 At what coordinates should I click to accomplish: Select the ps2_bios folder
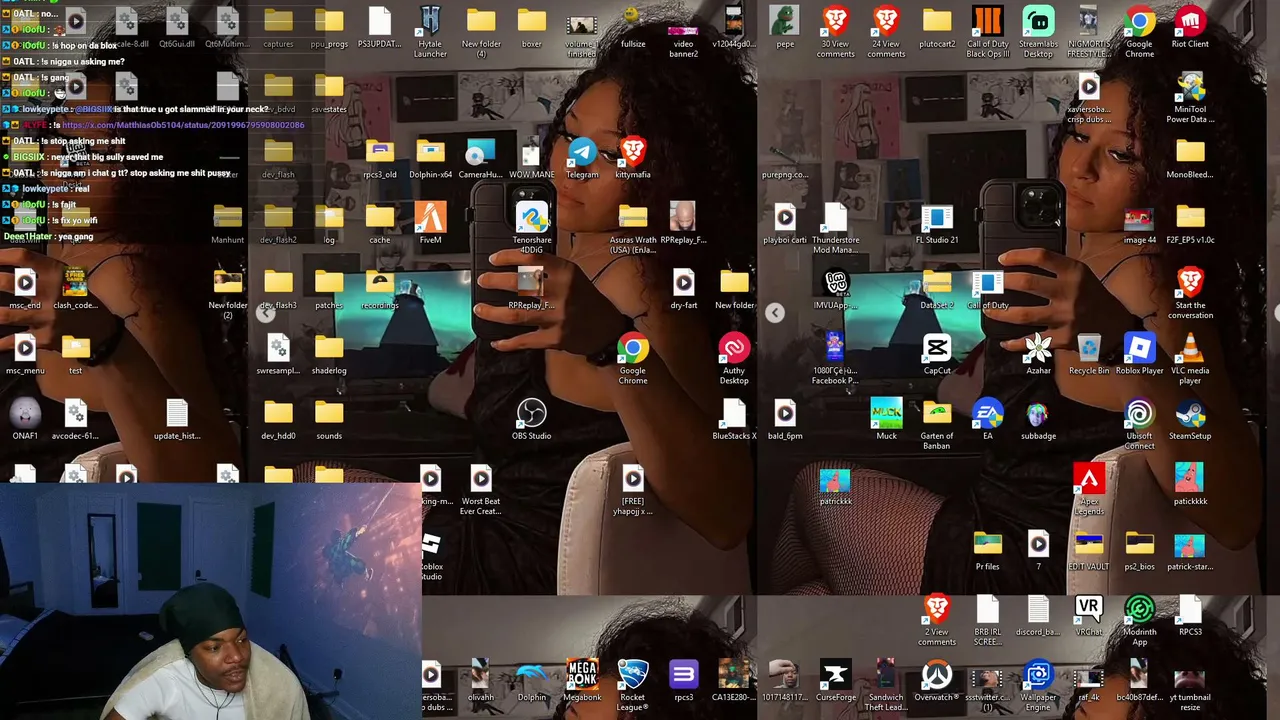click(x=1139, y=550)
